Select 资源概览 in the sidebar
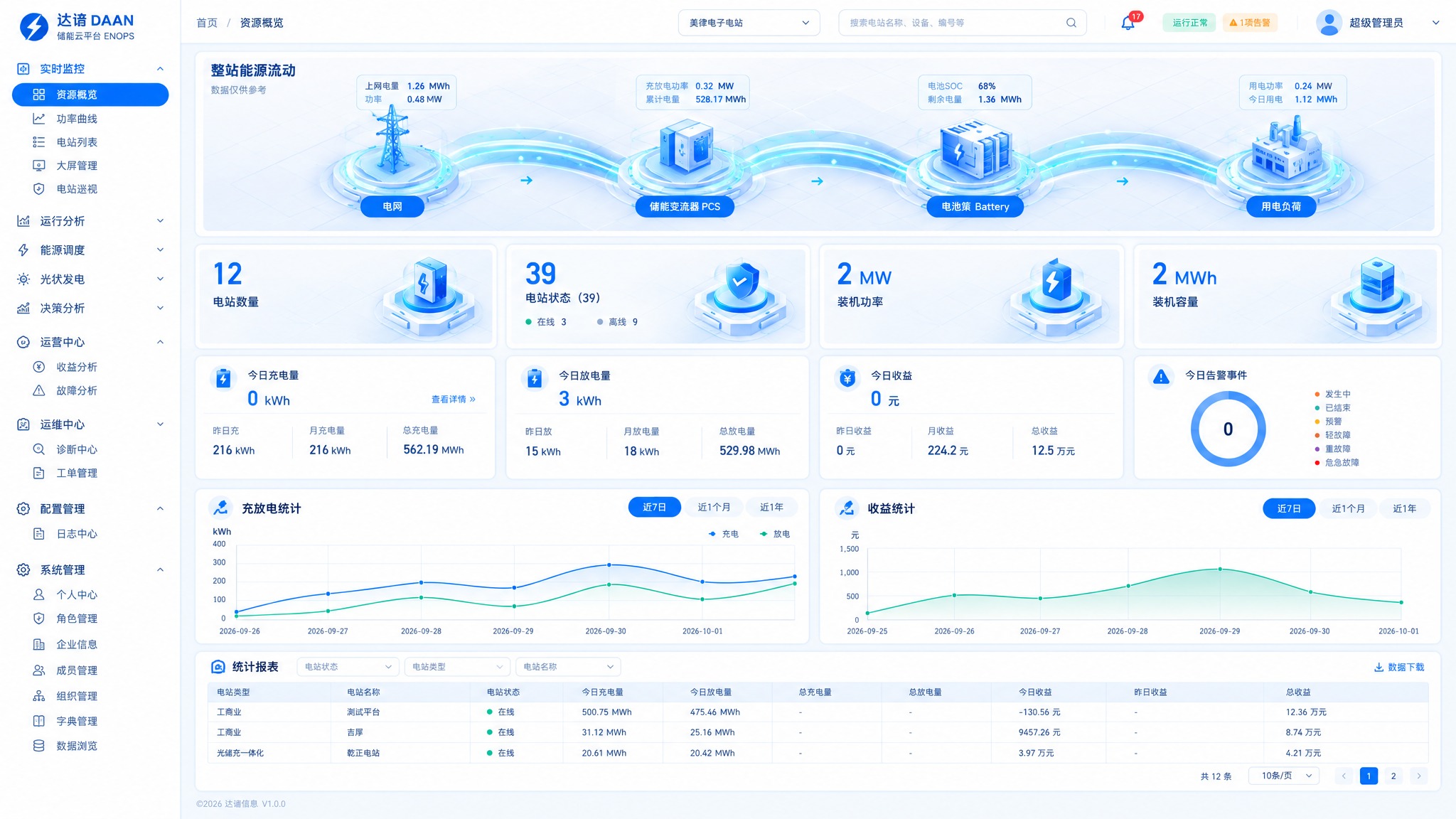The width and height of the screenshot is (1456, 819). pyautogui.click(x=90, y=95)
